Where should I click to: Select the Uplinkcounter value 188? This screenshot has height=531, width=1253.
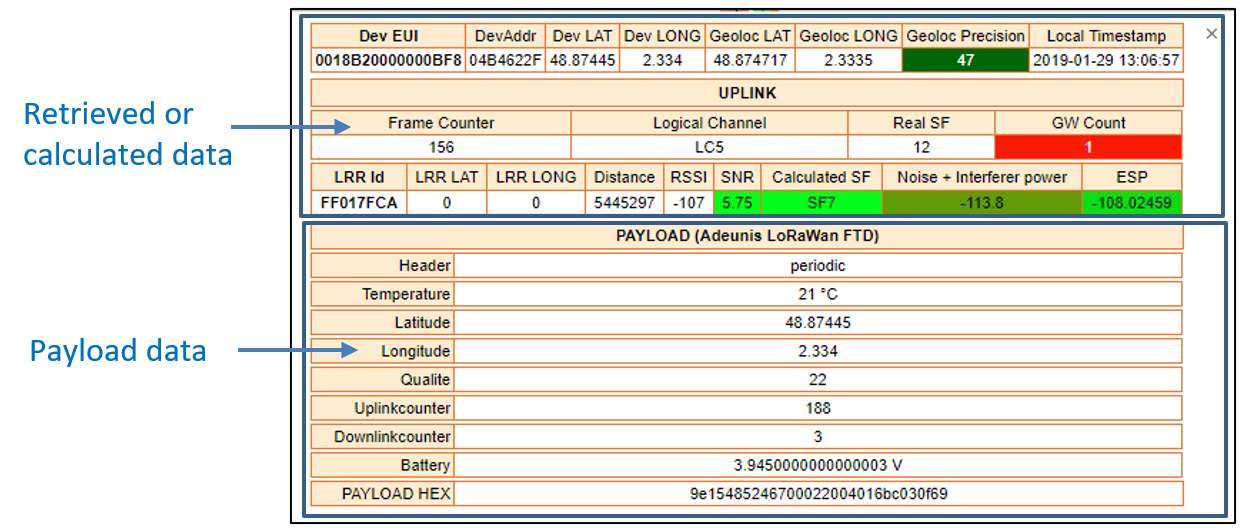tap(817, 408)
